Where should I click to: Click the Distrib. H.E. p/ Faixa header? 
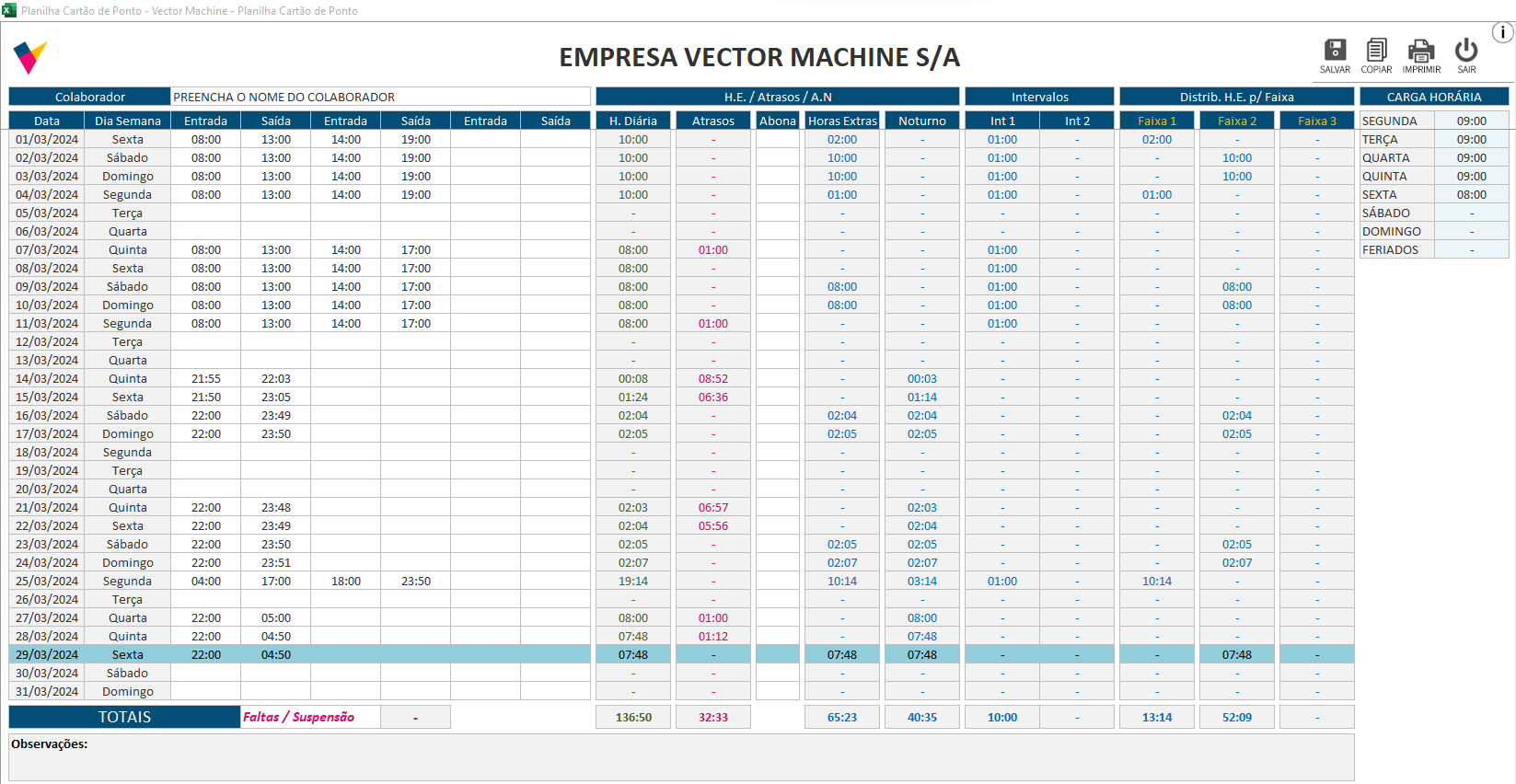coord(1237,97)
